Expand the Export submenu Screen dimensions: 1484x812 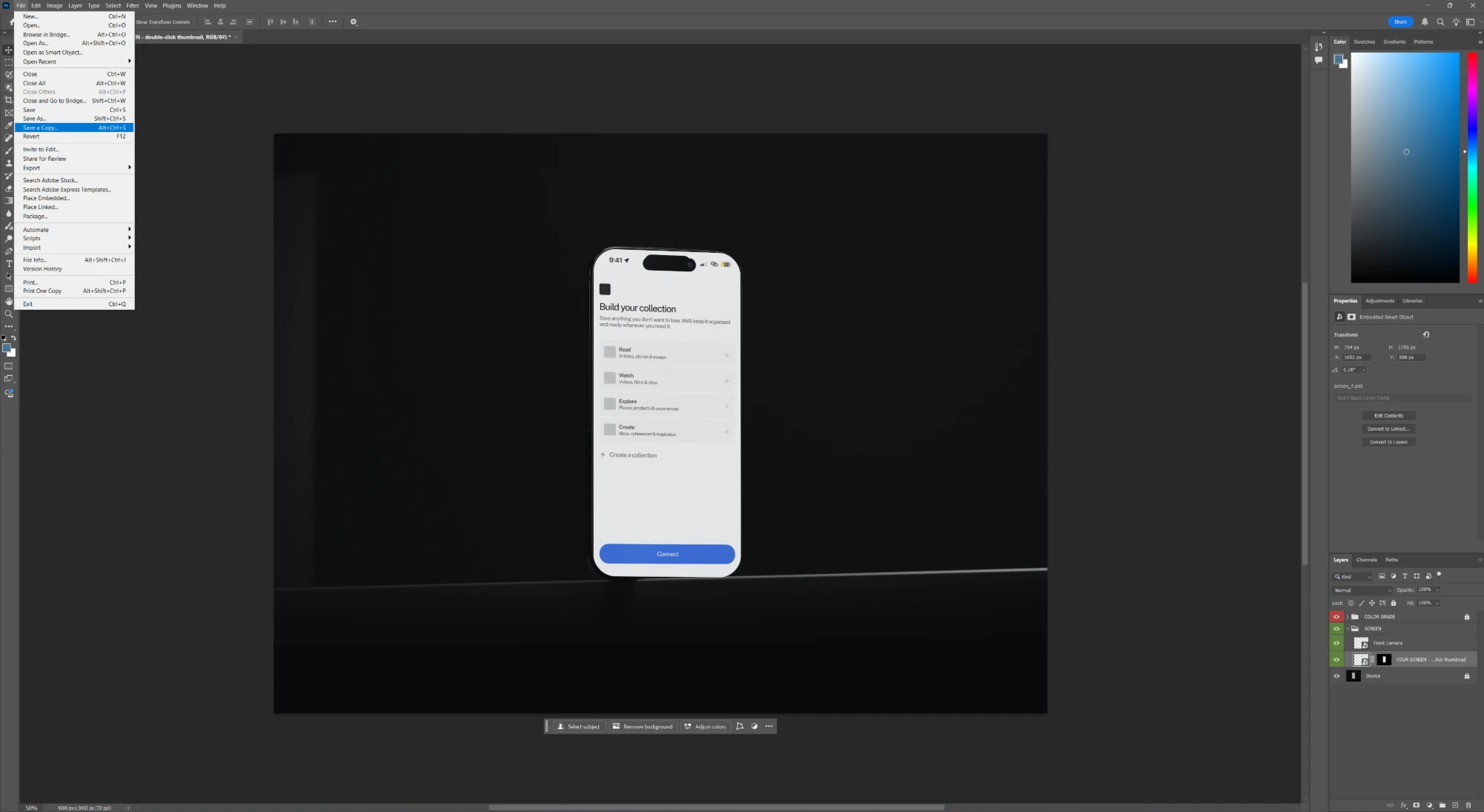click(x=74, y=168)
